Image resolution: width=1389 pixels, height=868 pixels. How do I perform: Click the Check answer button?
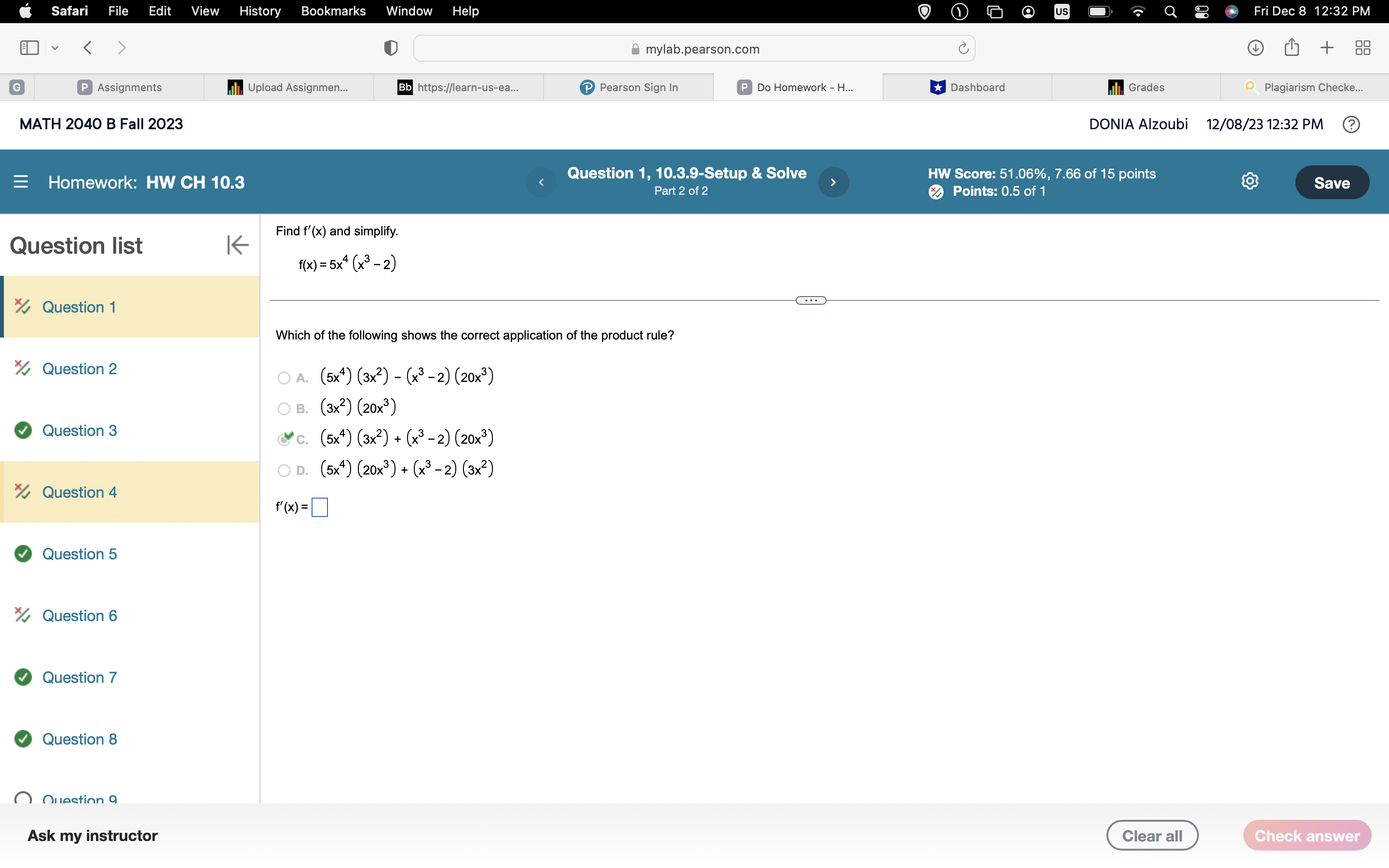tap(1307, 835)
